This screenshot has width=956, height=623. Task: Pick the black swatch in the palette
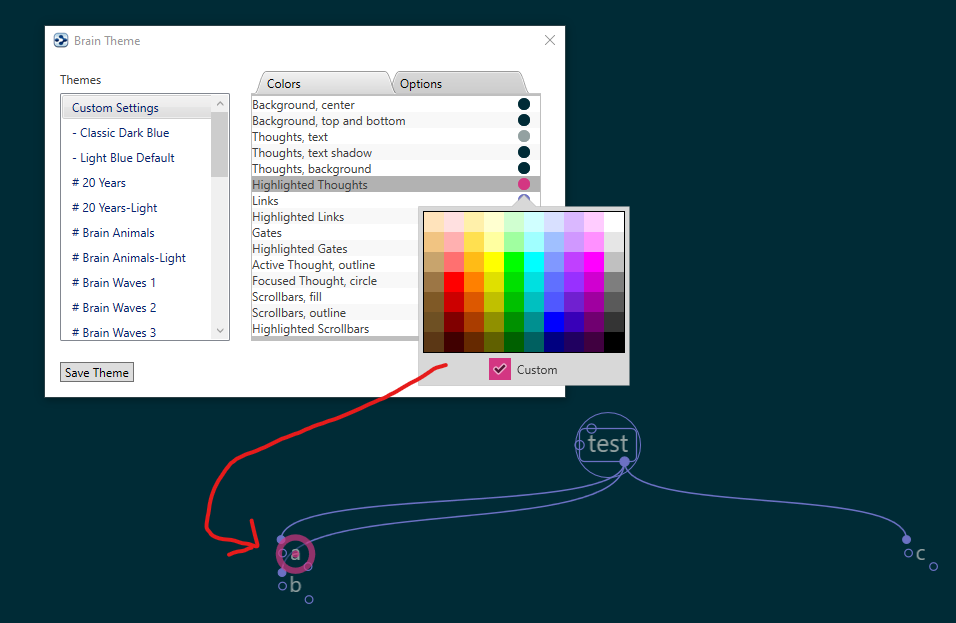614,342
